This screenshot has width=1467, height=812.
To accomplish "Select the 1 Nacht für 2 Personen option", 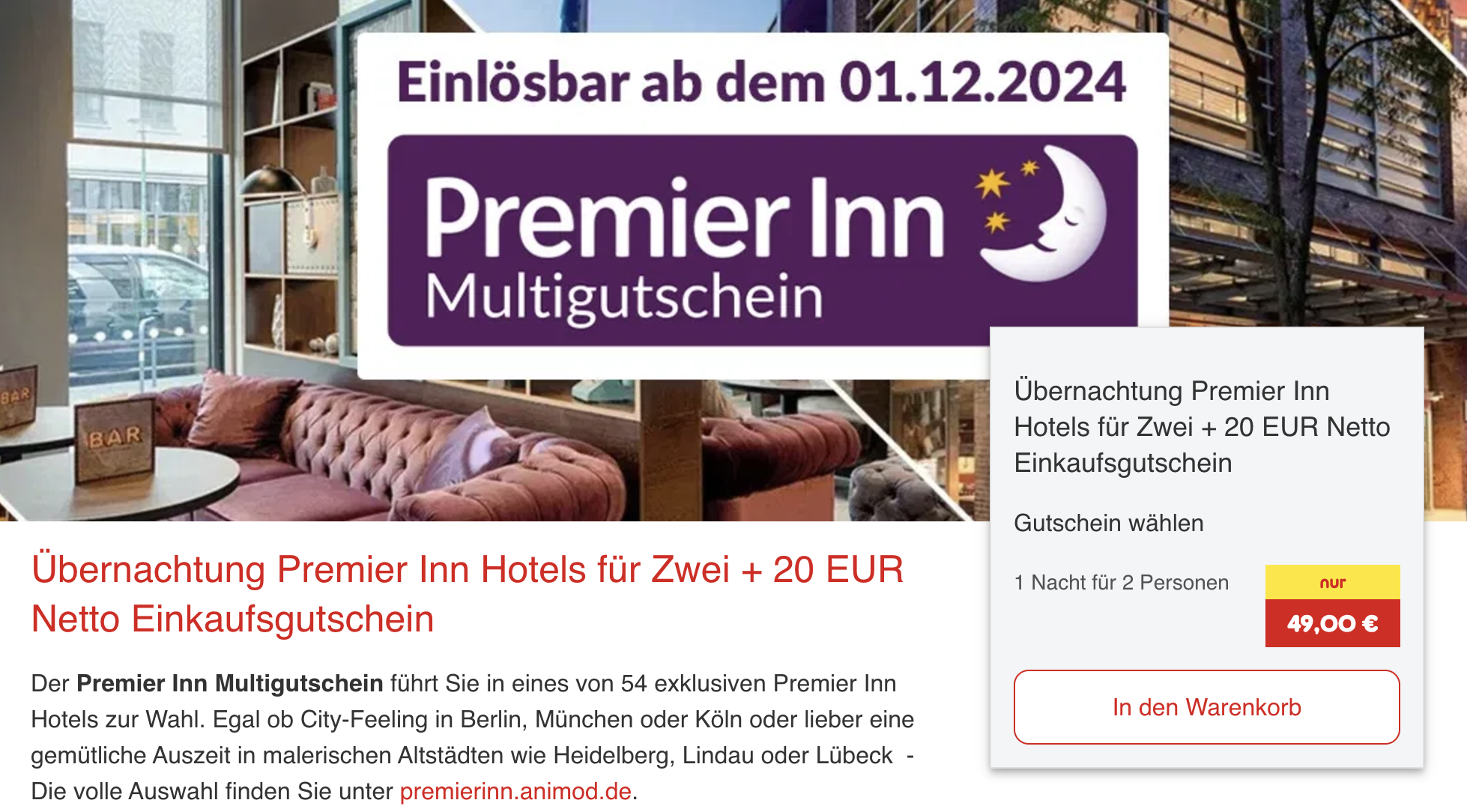I will coord(1121,583).
